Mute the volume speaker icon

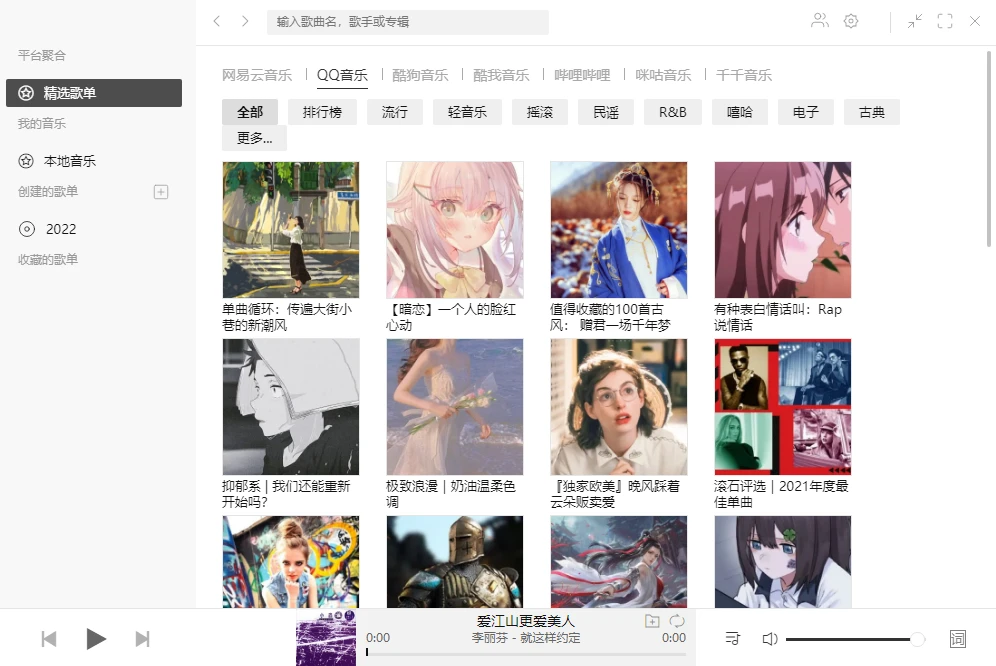[x=769, y=639]
